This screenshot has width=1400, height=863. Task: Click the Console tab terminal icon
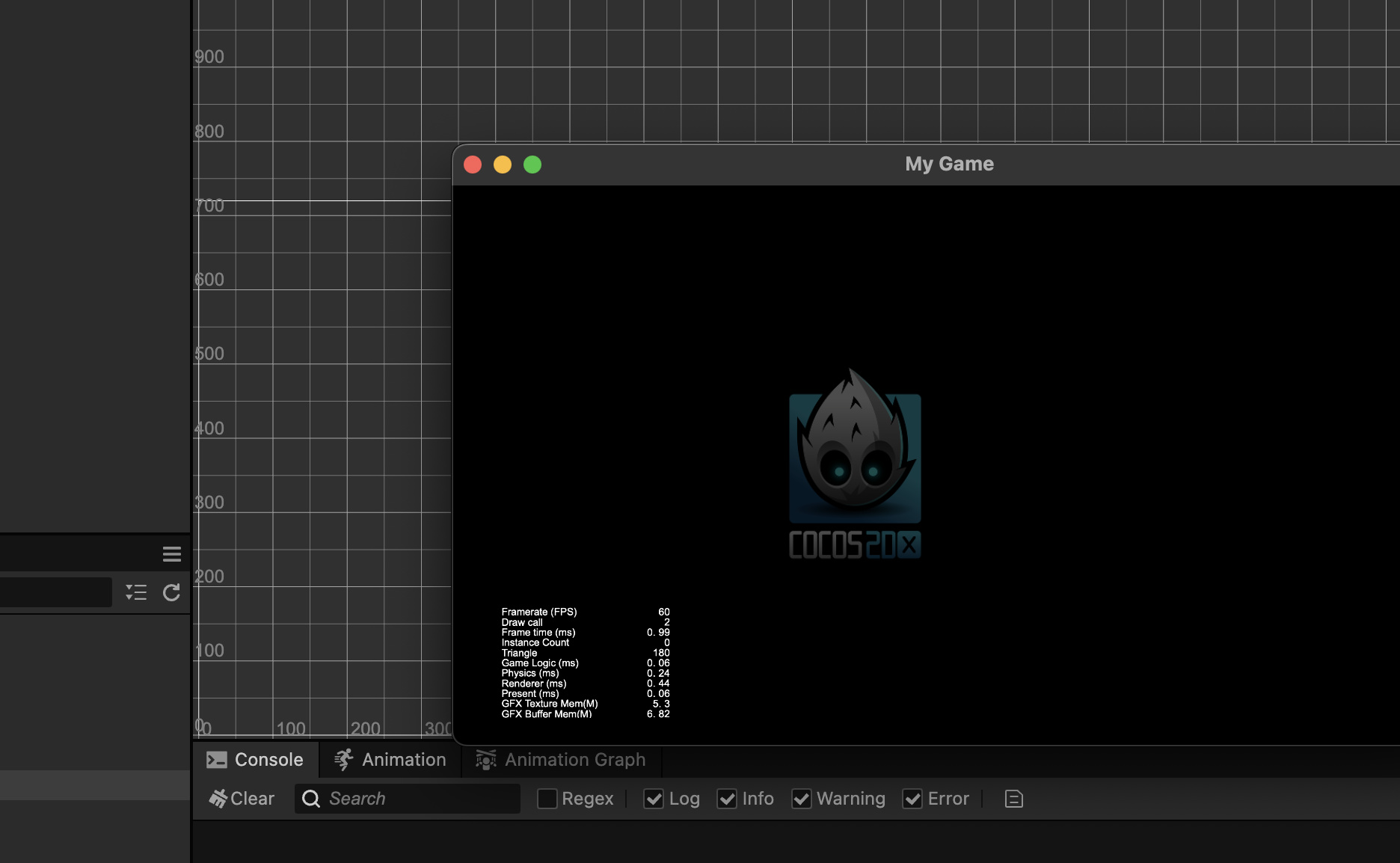pyautogui.click(x=217, y=760)
